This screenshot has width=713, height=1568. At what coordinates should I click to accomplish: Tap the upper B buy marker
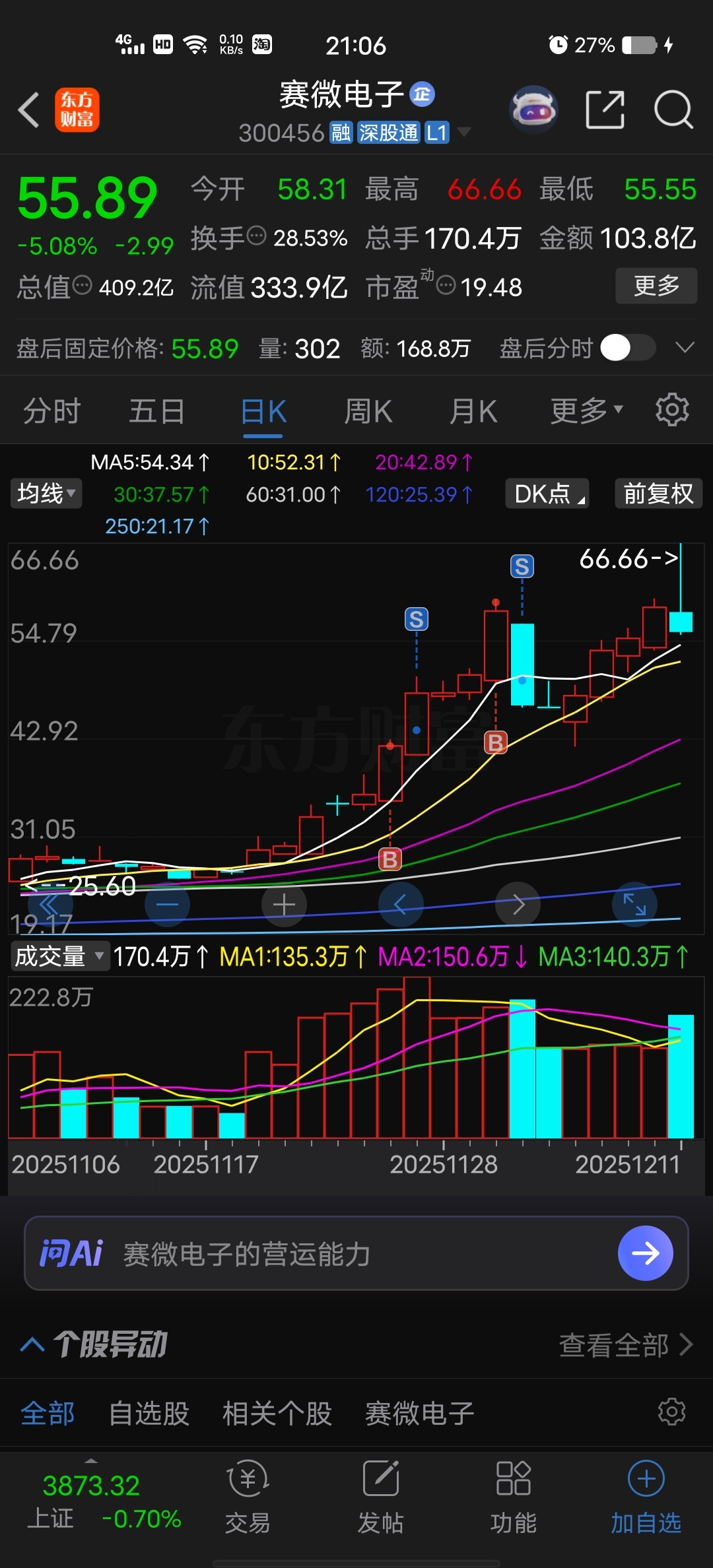point(495,743)
